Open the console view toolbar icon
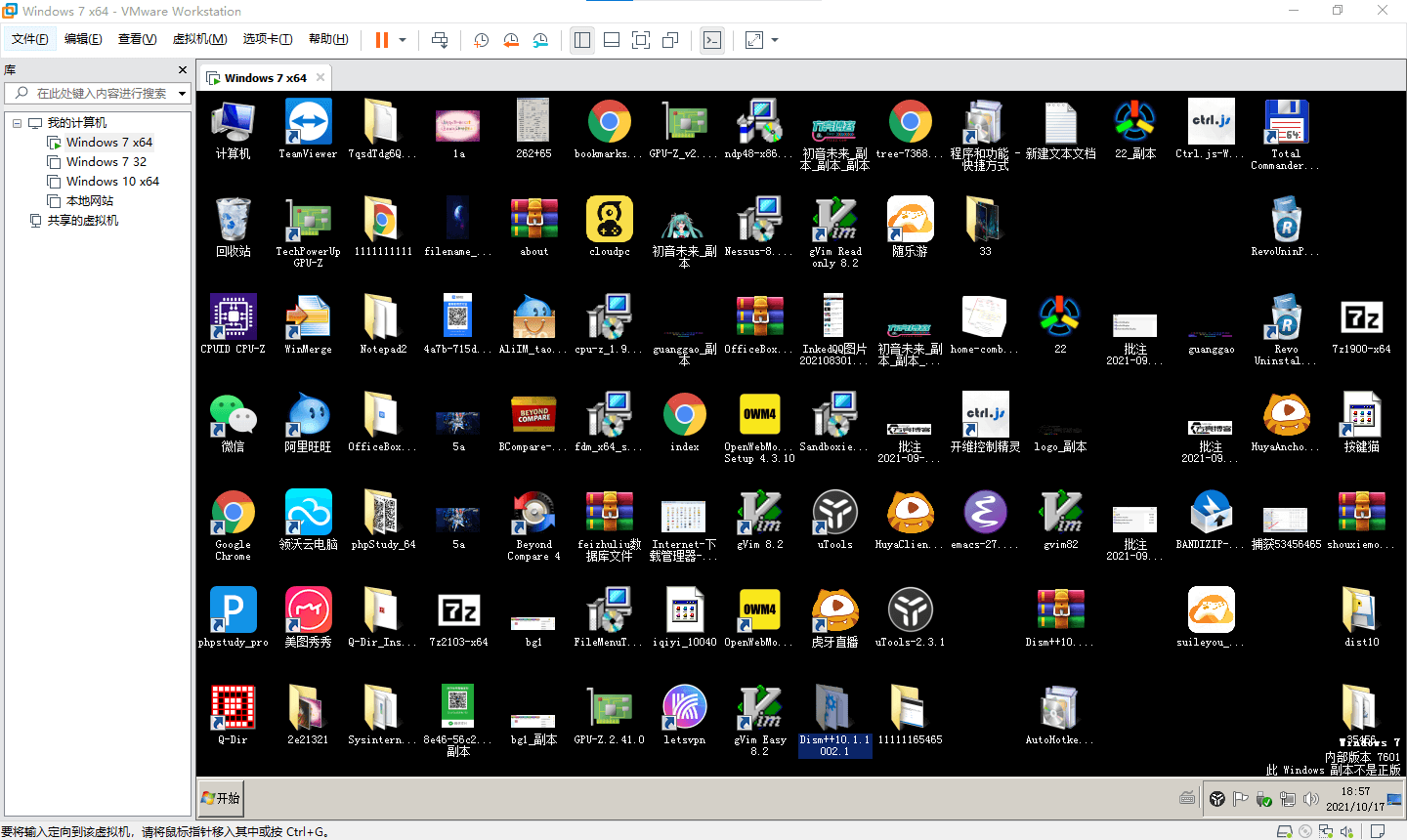 712,40
